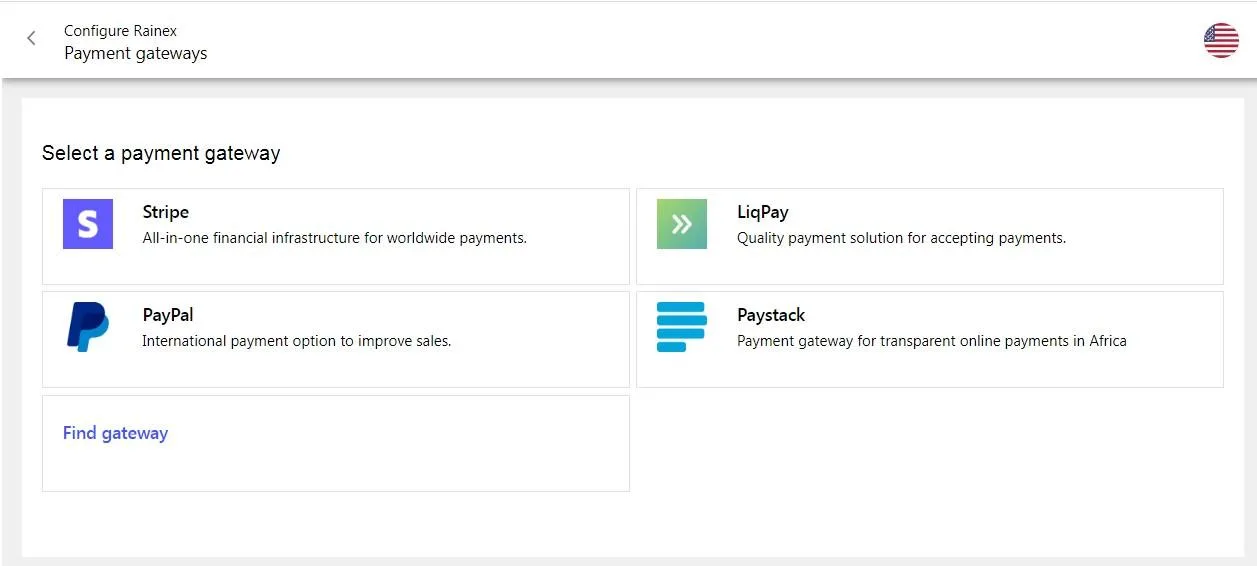Click the Paystack stacked bars logo

(682, 327)
